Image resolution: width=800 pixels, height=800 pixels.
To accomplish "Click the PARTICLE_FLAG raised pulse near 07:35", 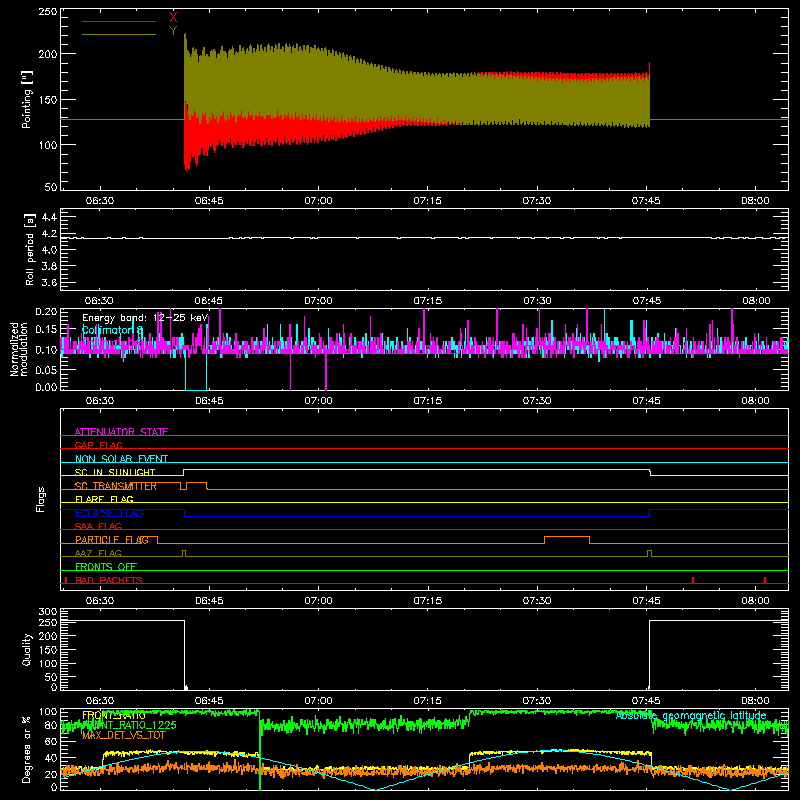I will point(567,540).
